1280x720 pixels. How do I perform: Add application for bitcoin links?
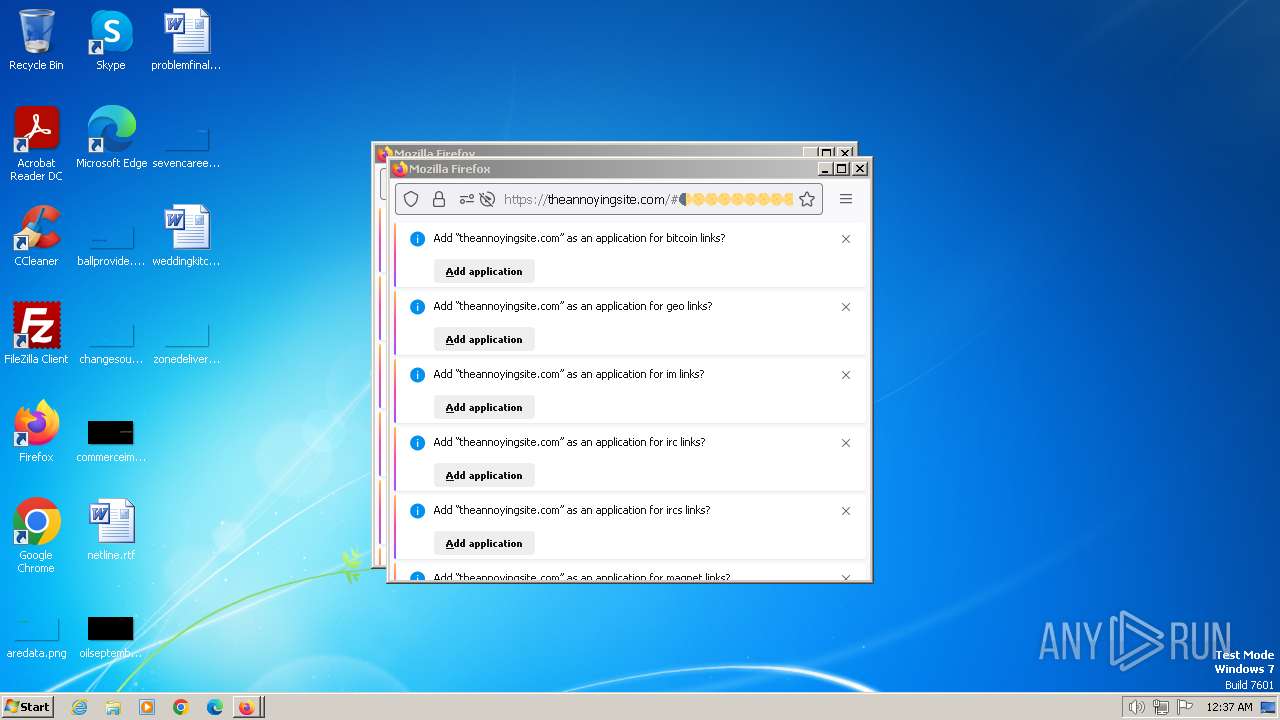[484, 271]
